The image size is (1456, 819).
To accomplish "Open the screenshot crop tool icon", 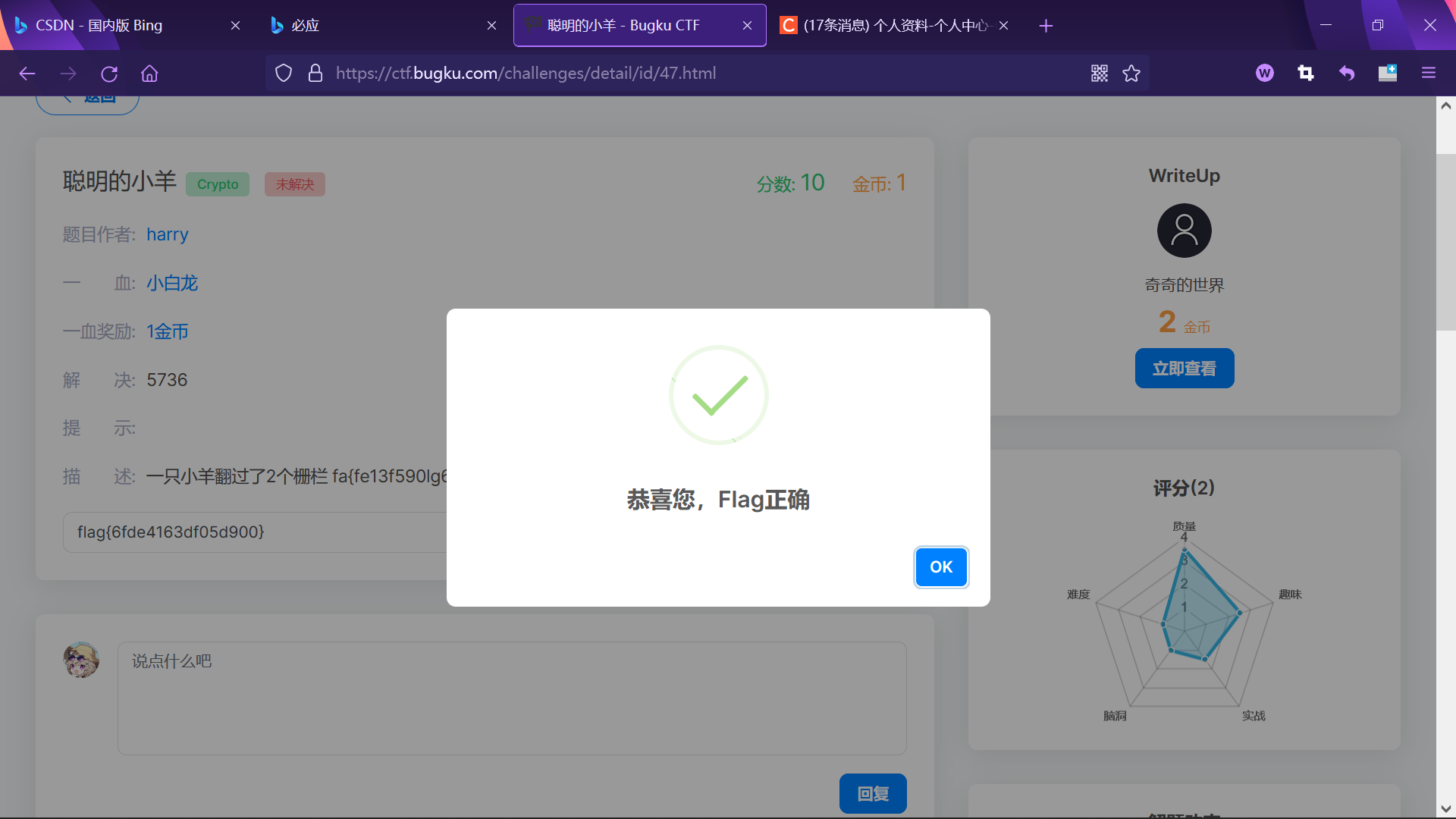I will coord(1305,74).
